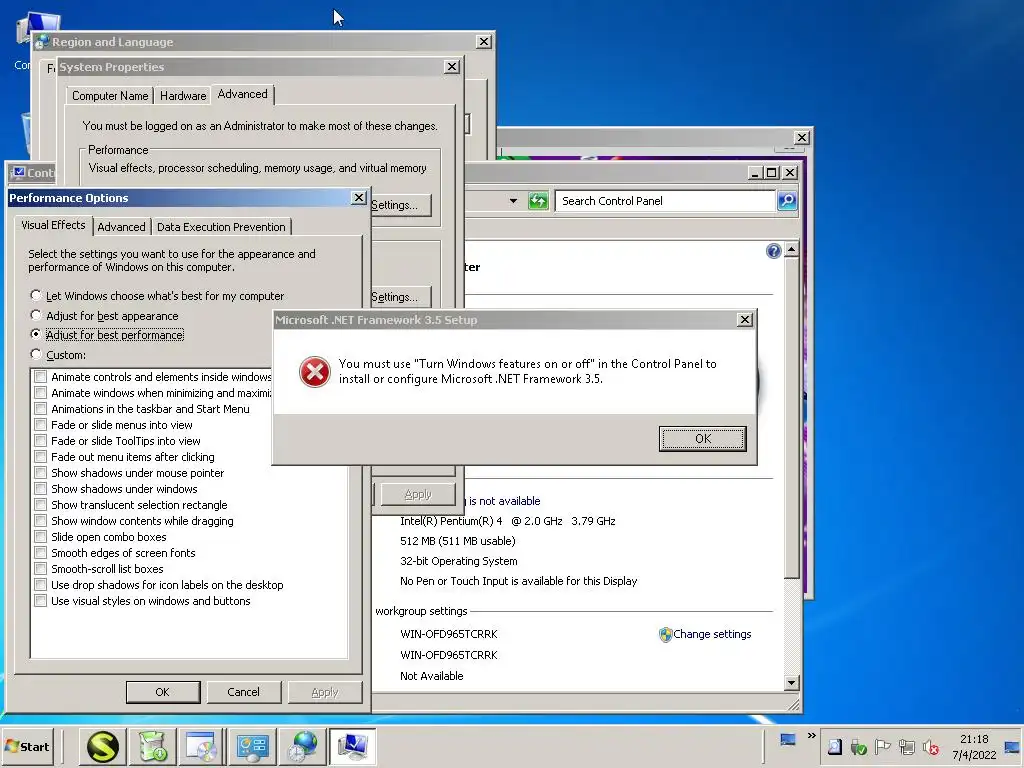Click the scroll down arrow in Control Panel
1024x768 pixels.
click(x=792, y=683)
